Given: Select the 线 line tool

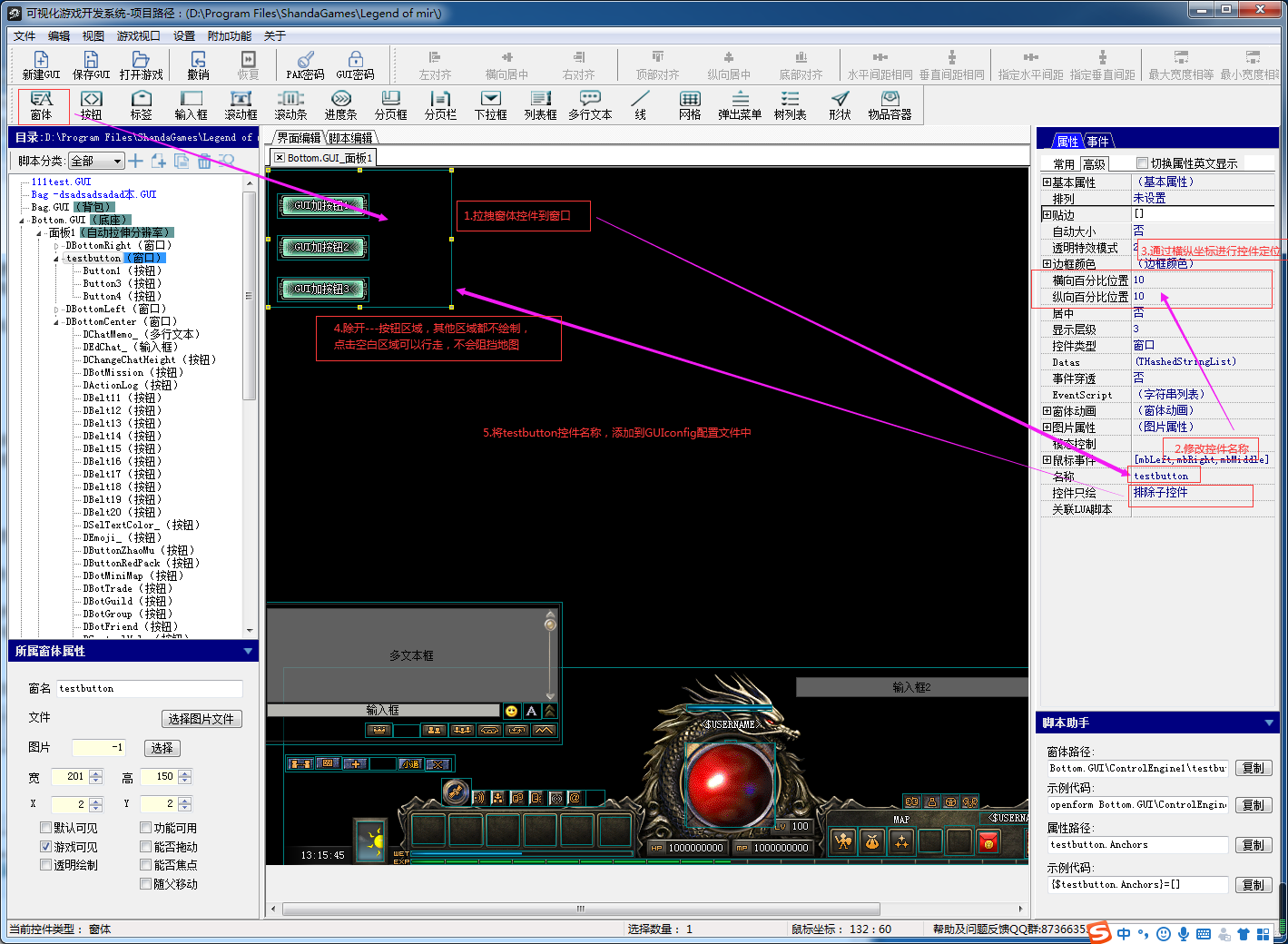Looking at the screenshot, I should click(640, 106).
